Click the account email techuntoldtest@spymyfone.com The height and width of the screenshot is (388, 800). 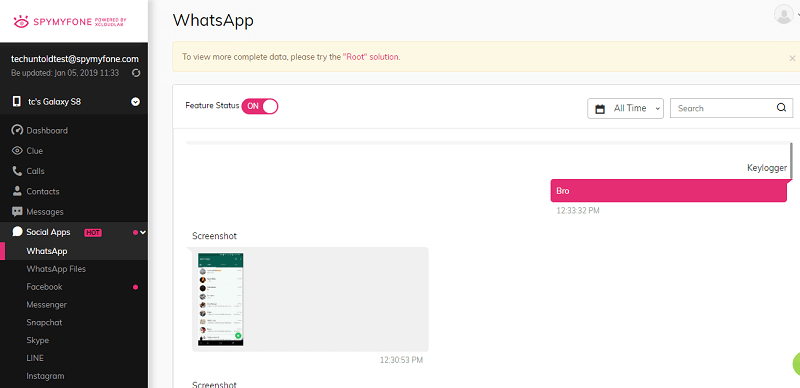[x=75, y=59]
